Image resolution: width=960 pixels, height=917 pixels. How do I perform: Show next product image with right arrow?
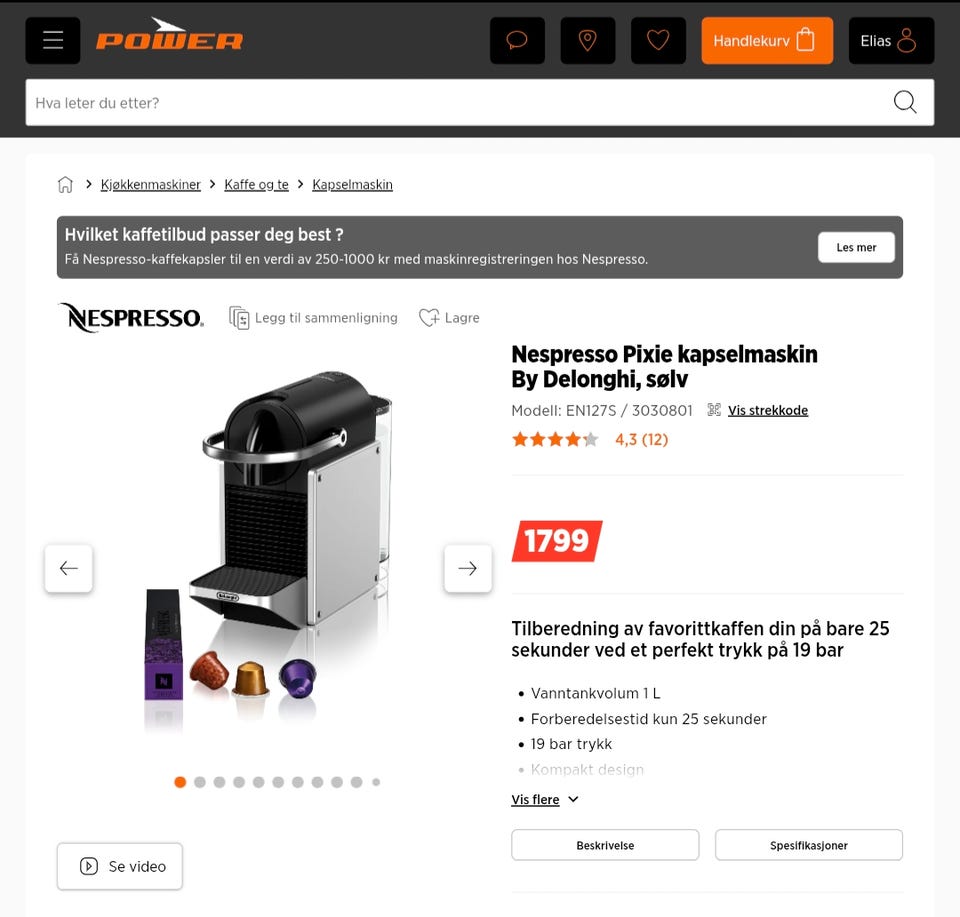(x=468, y=568)
